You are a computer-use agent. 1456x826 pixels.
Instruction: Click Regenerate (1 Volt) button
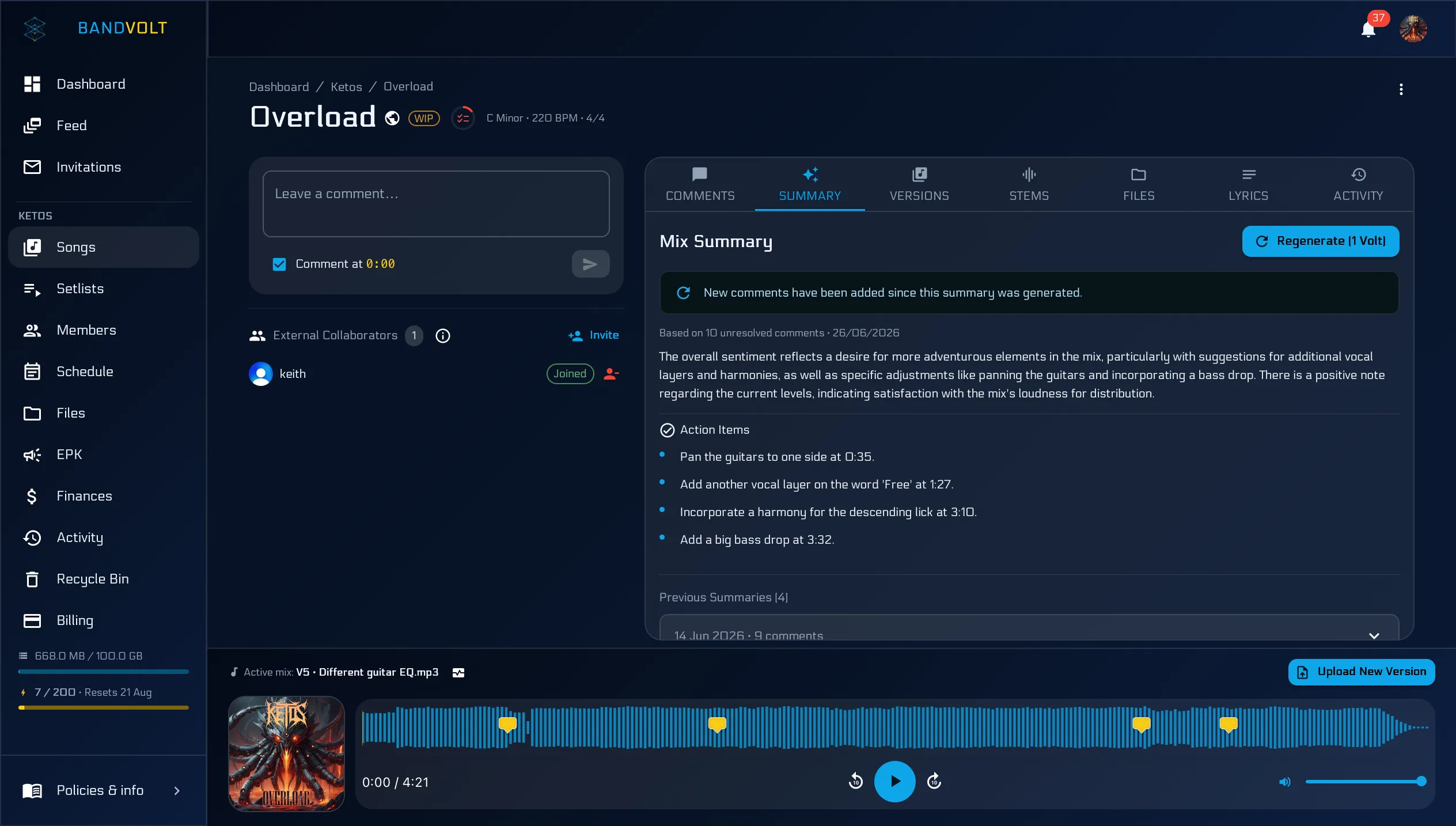click(x=1321, y=241)
